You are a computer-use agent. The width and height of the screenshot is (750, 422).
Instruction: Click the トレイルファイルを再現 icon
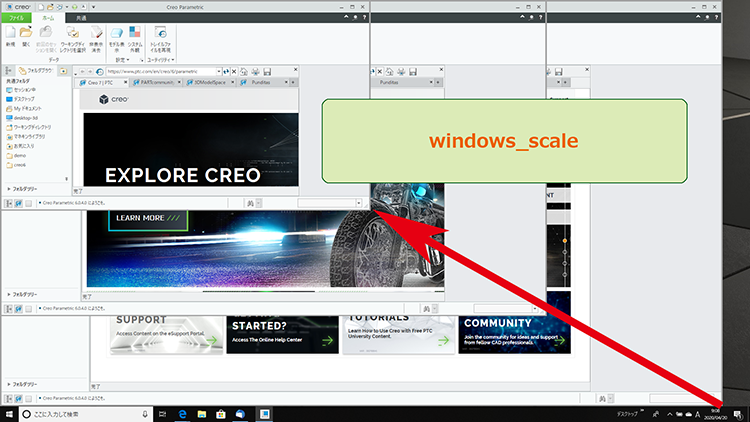click(160, 33)
